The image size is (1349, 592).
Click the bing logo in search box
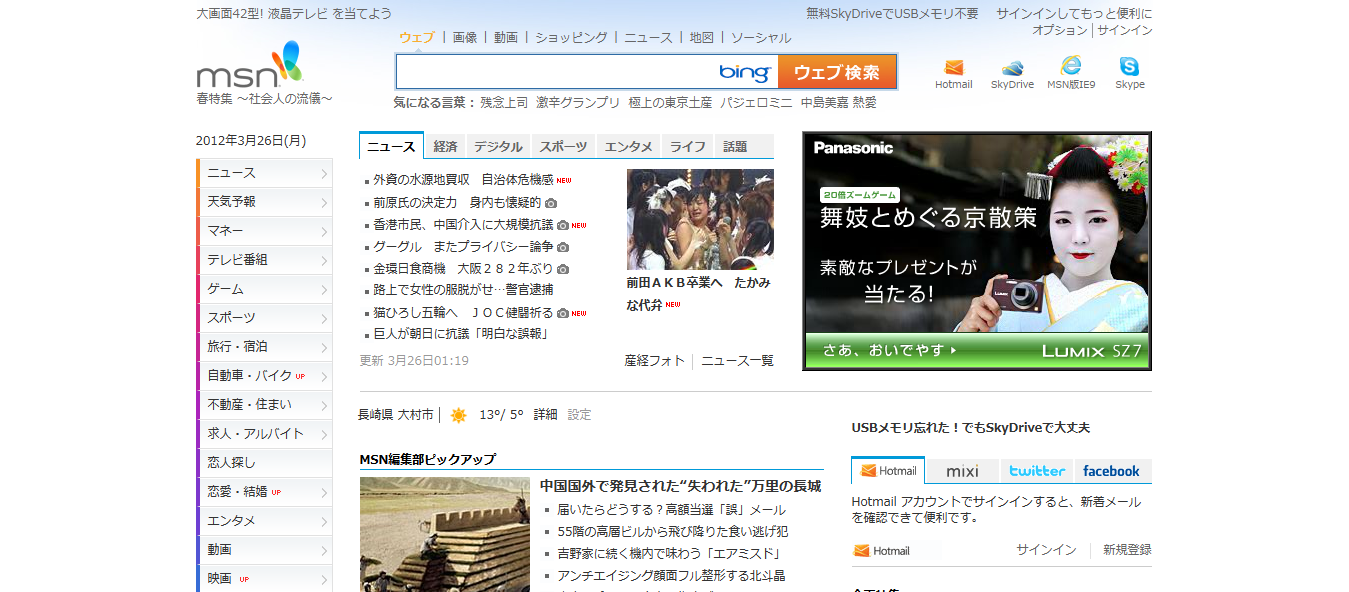point(745,72)
